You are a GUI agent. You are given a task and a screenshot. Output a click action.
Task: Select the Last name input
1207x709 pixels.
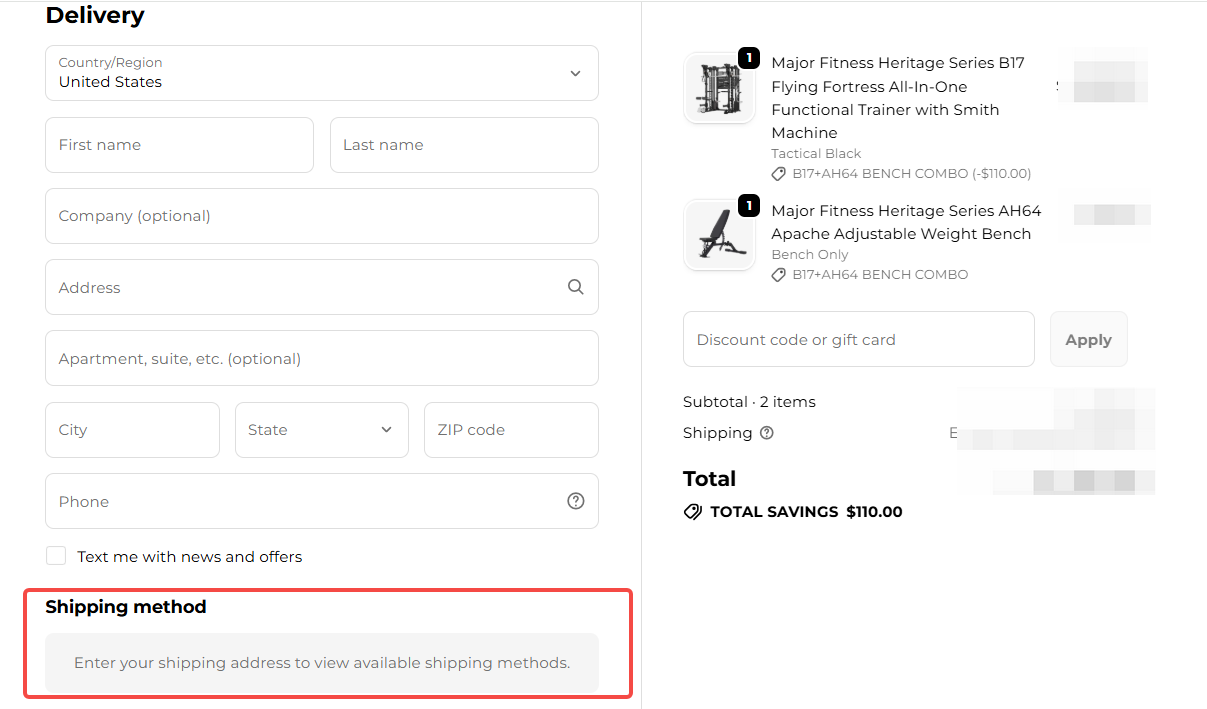pyautogui.click(x=464, y=145)
